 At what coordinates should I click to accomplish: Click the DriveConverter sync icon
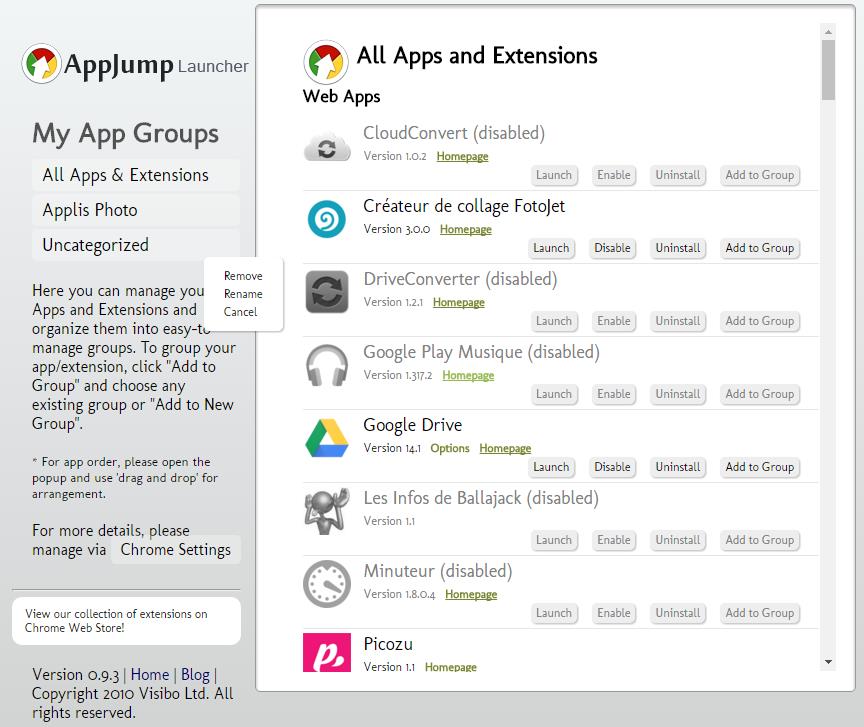pos(327,292)
